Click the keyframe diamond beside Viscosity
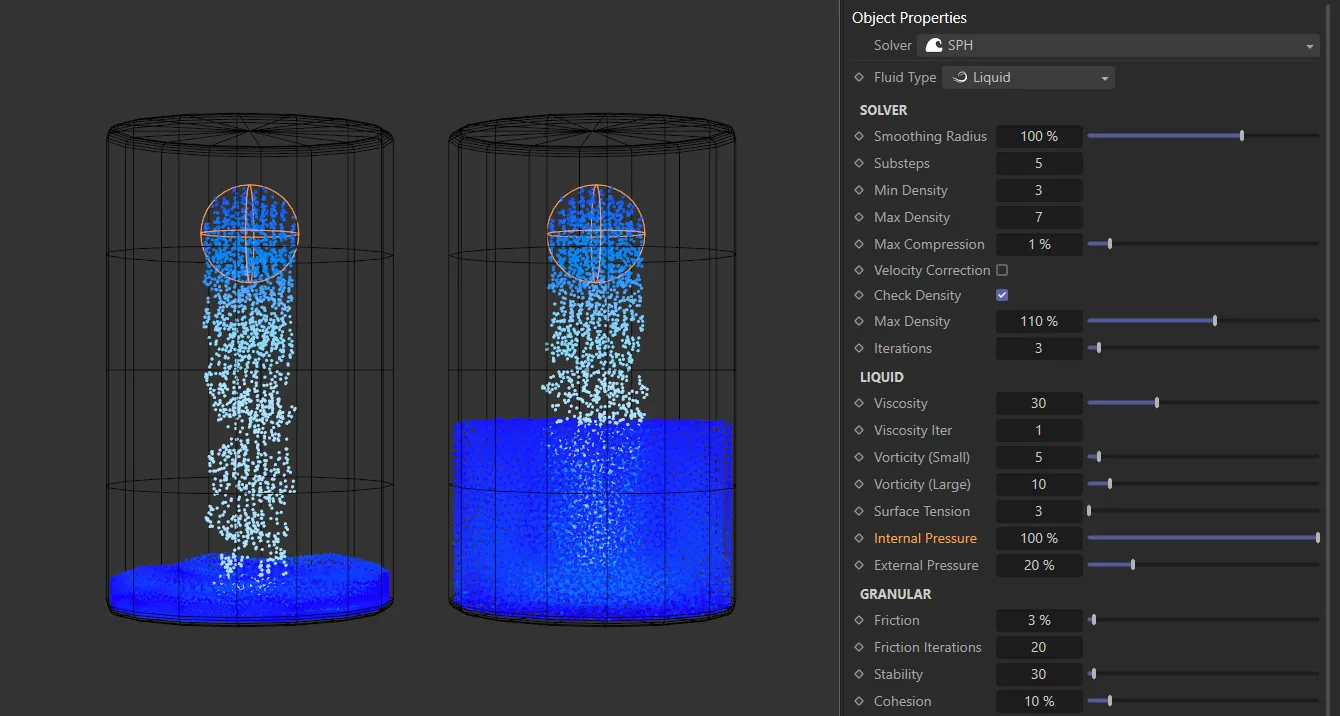This screenshot has width=1340, height=716. click(x=860, y=403)
